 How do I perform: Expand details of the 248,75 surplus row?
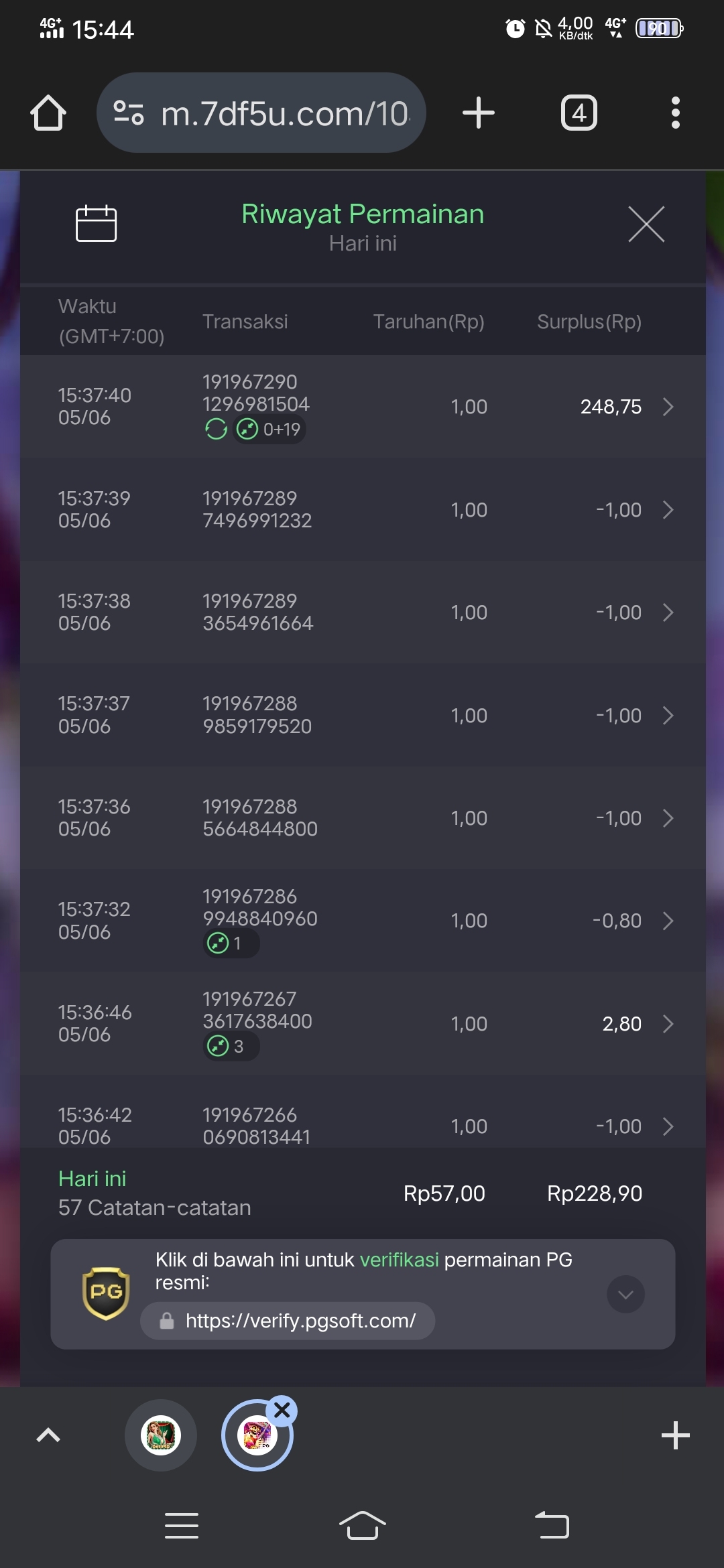(668, 407)
